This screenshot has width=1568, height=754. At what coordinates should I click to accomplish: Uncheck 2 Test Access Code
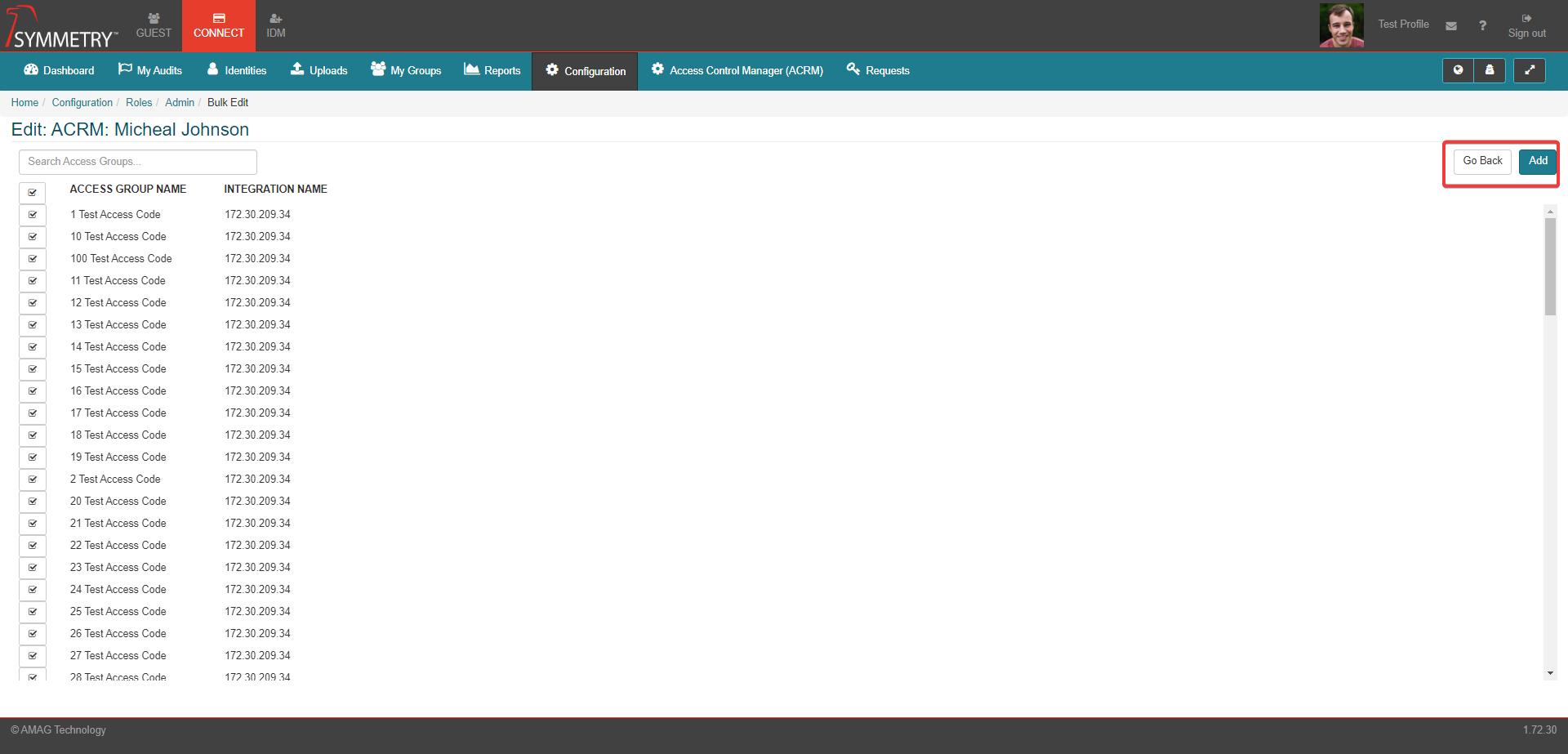point(33,480)
